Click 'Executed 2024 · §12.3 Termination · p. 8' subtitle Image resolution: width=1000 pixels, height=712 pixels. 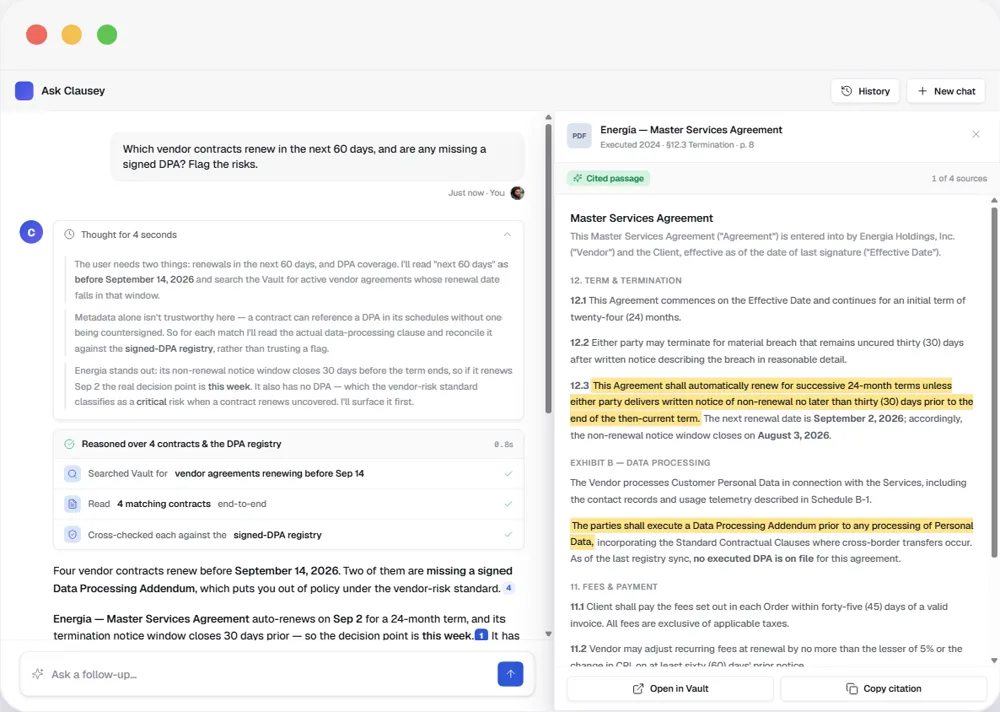point(677,145)
